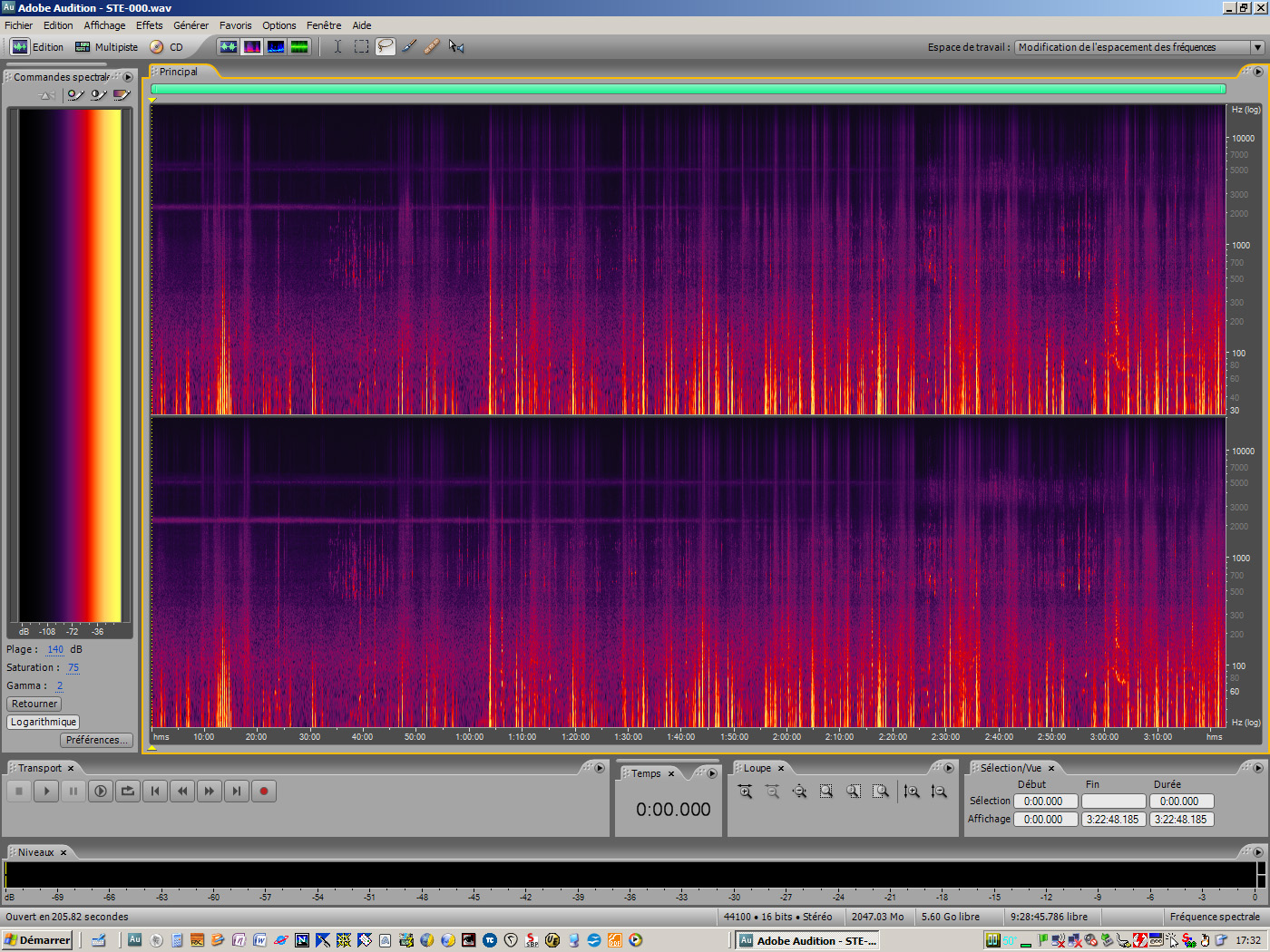
Task: Select the Marquee selection tool
Action: pyautogui.click(x=361, y=46)
